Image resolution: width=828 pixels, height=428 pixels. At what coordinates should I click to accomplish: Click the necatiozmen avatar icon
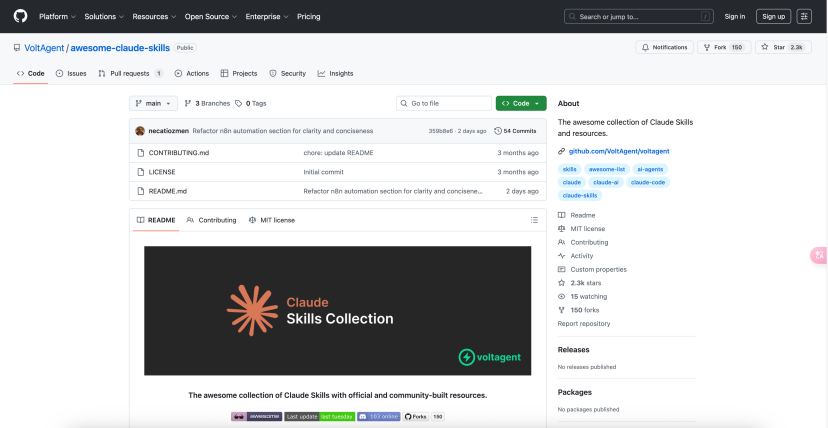(x=138, y=131)
